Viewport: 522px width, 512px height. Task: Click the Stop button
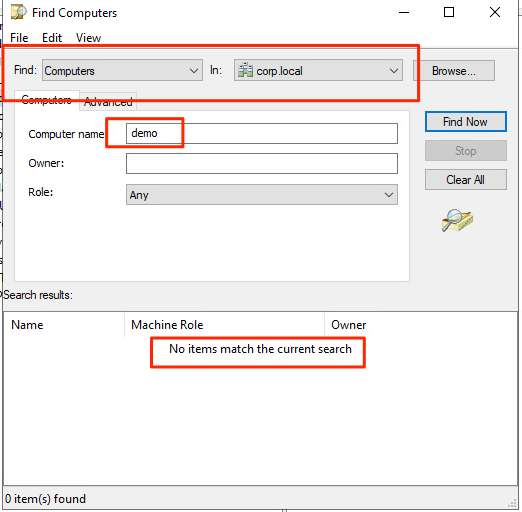pyautogui.click(x=466, y=151)
